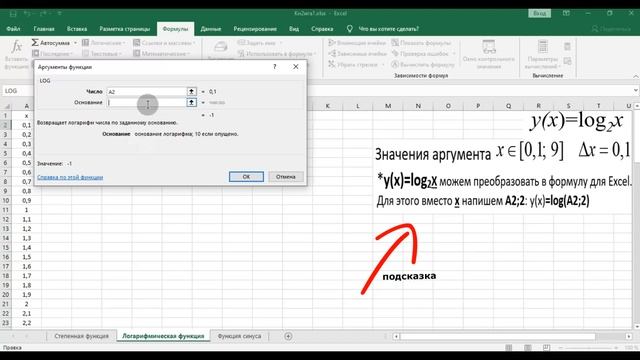Click the Save icon in quick access
The image size is (640, 360).
coord(13,14)
